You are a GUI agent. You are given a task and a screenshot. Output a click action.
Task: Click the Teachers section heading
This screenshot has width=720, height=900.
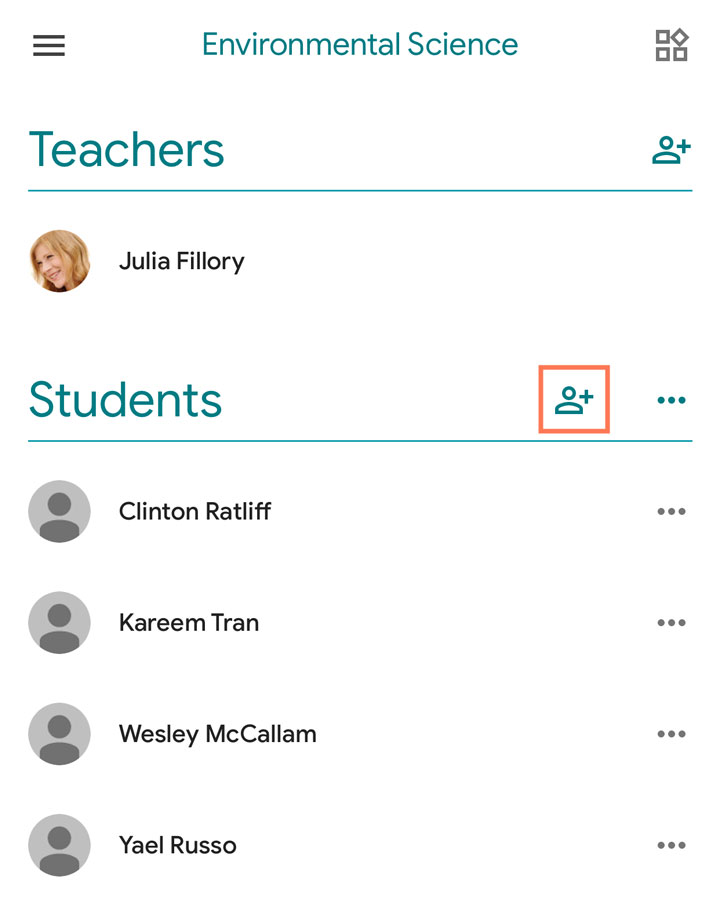(x=126, y=148)
